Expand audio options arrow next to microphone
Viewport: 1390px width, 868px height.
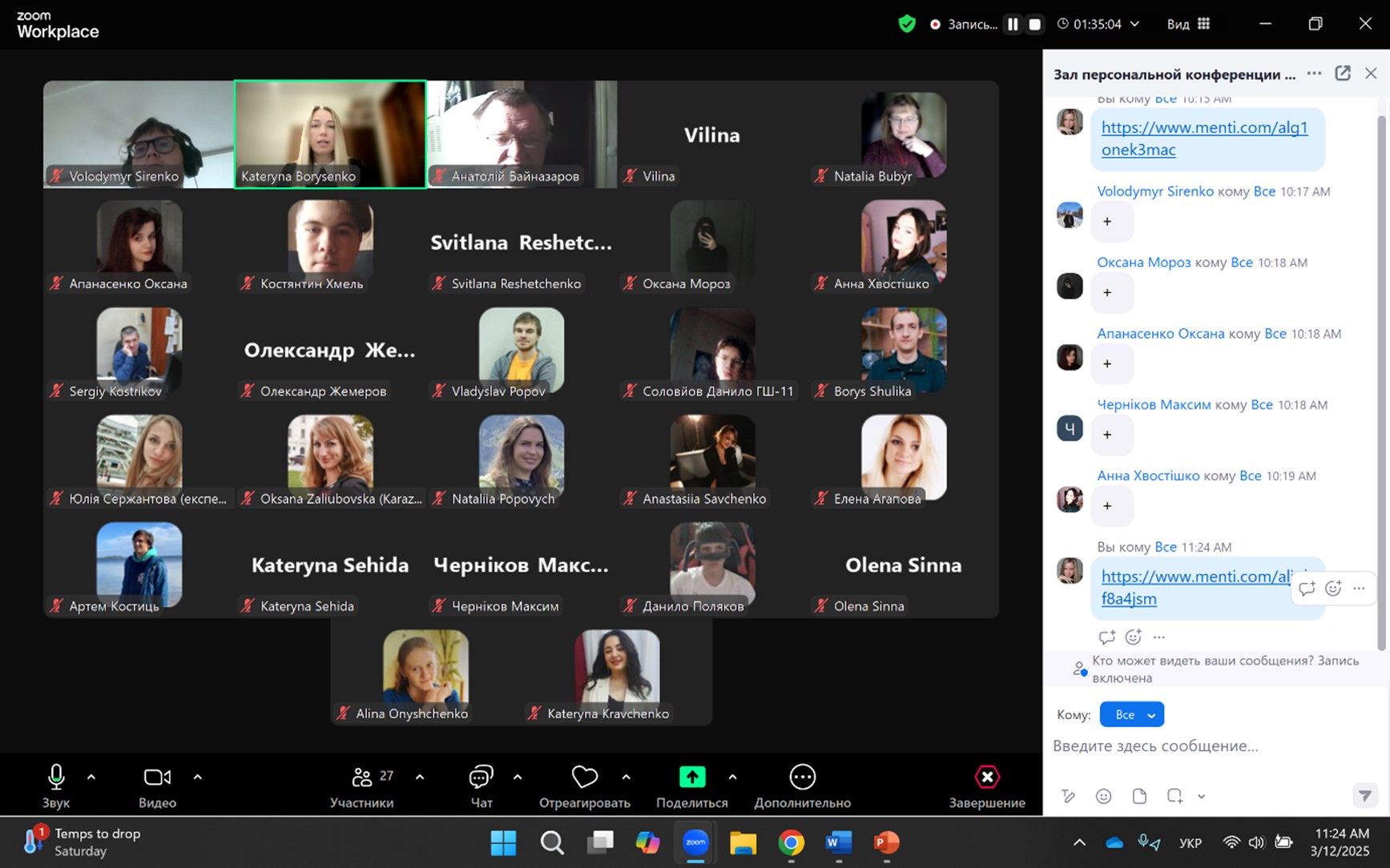91,777
